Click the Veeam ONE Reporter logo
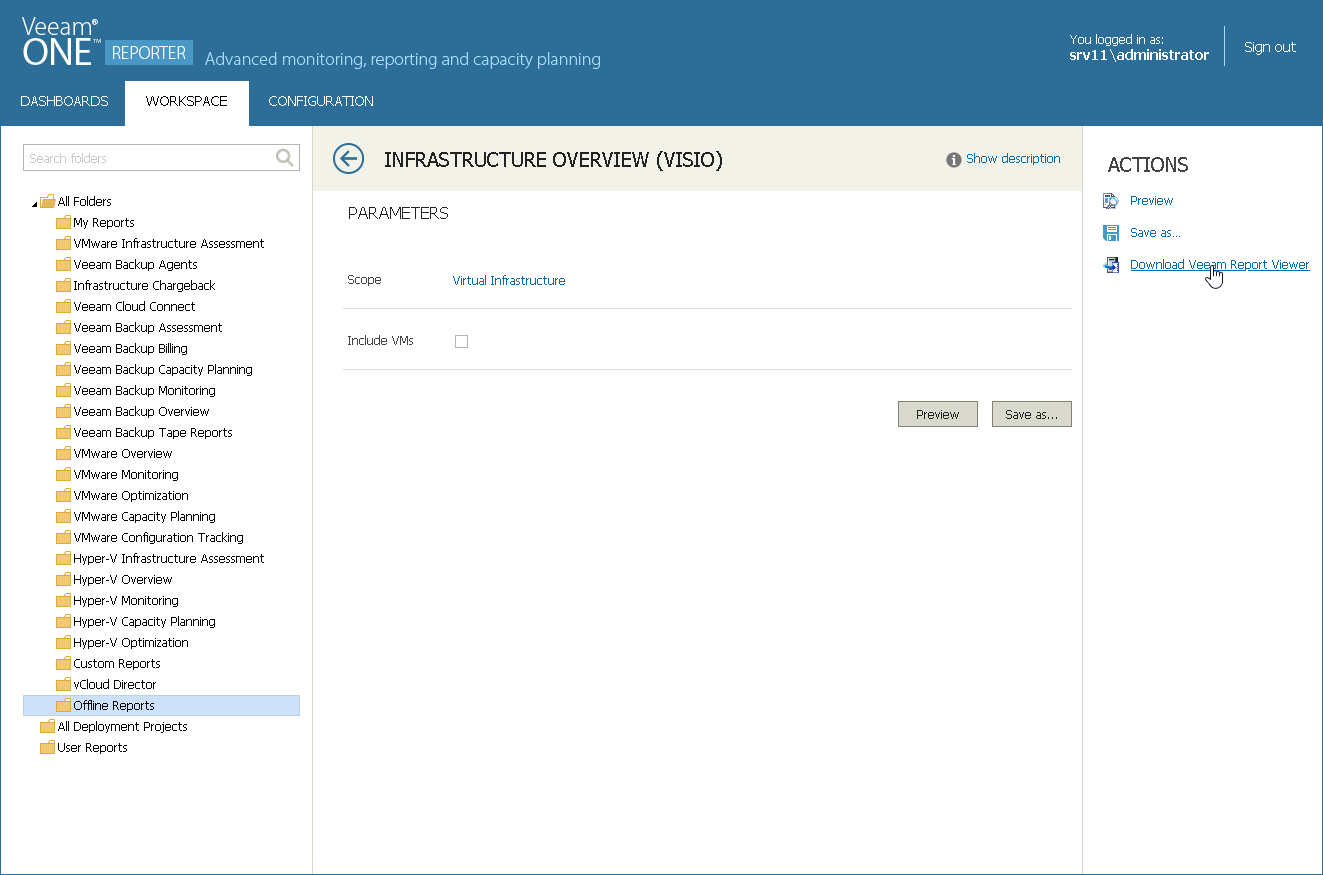The image size is (1323, 875). pyautogui.click(x=107, y=42)
